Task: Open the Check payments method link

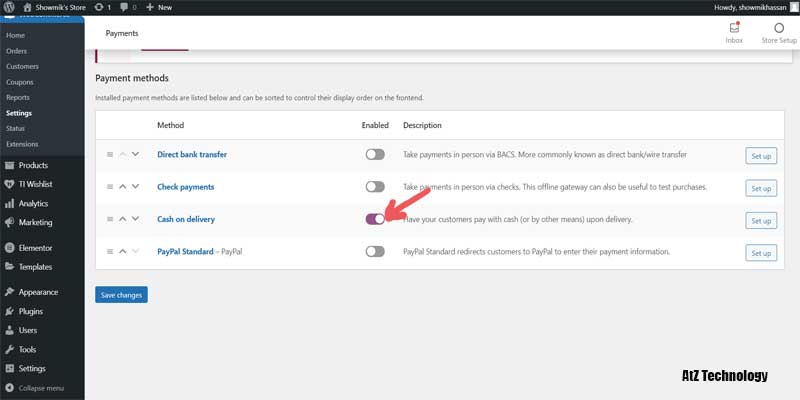Action: click(185, 187)
